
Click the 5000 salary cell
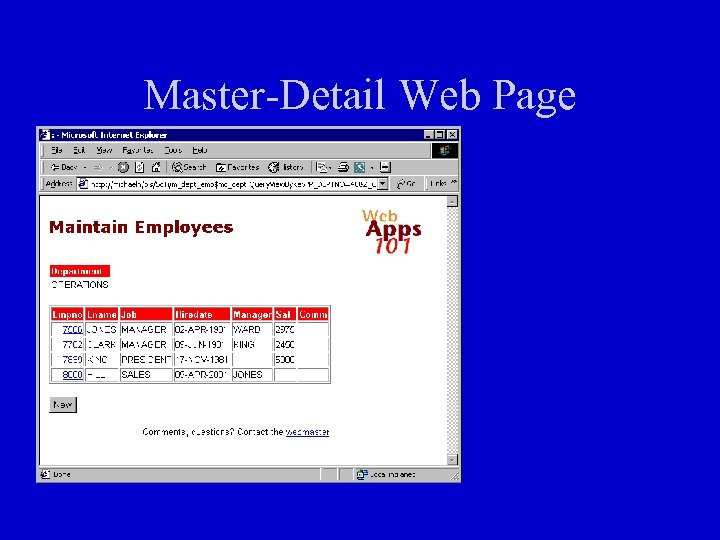285,360
